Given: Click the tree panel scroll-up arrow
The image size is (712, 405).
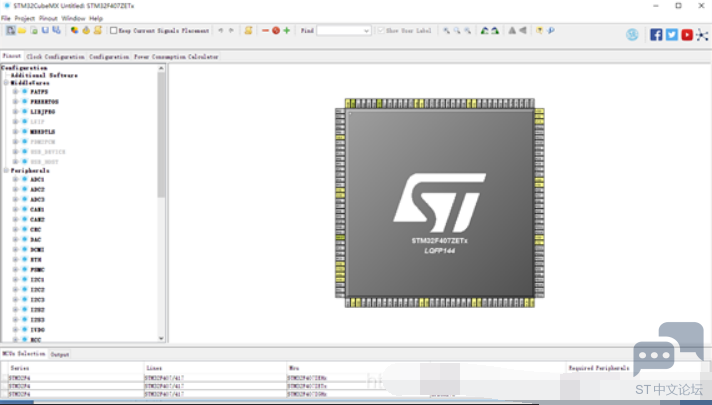Looking at the screenshot, I should click(161, 68).
